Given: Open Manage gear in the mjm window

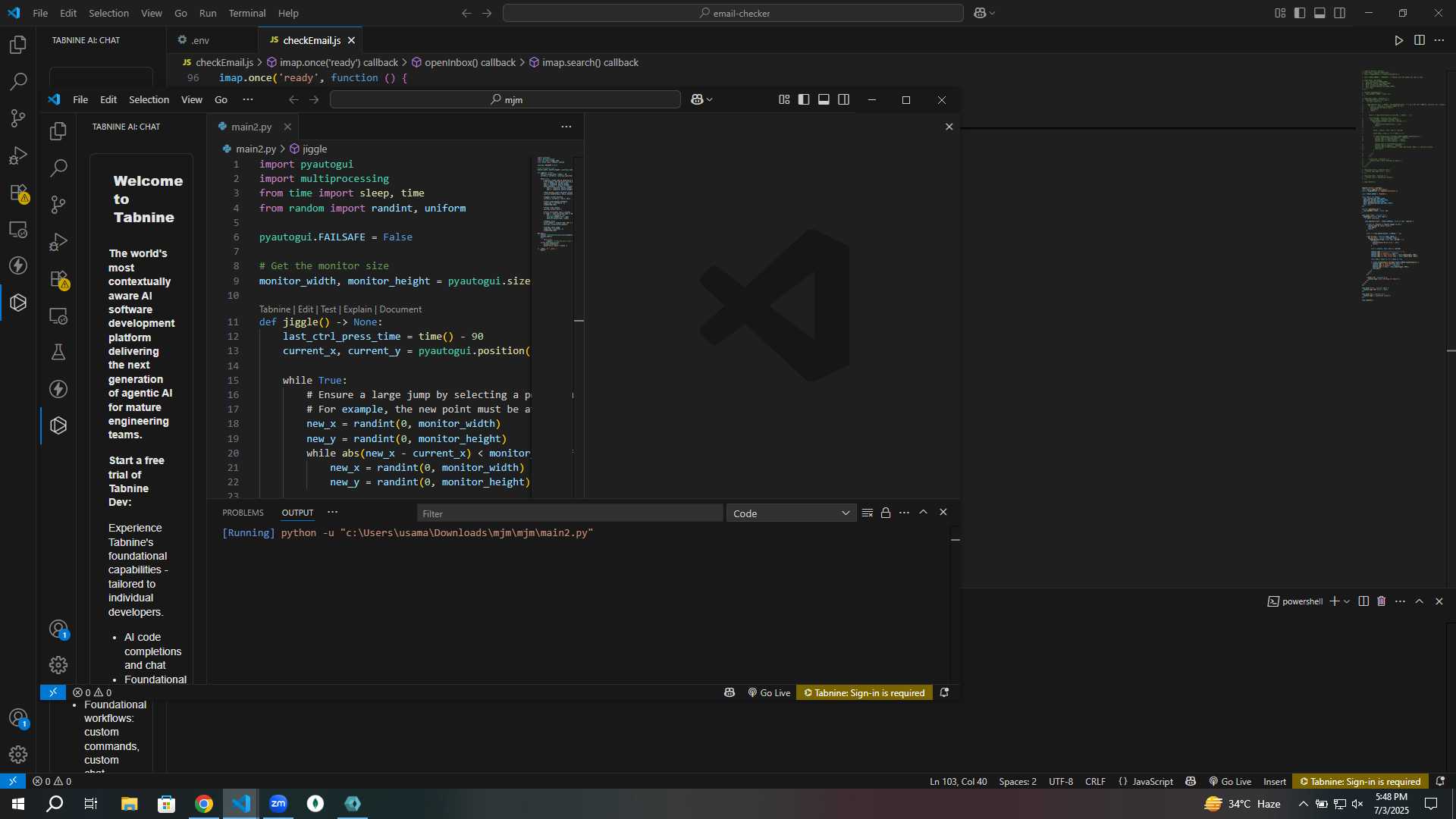Looking at the screenshot, I should 58,665.
